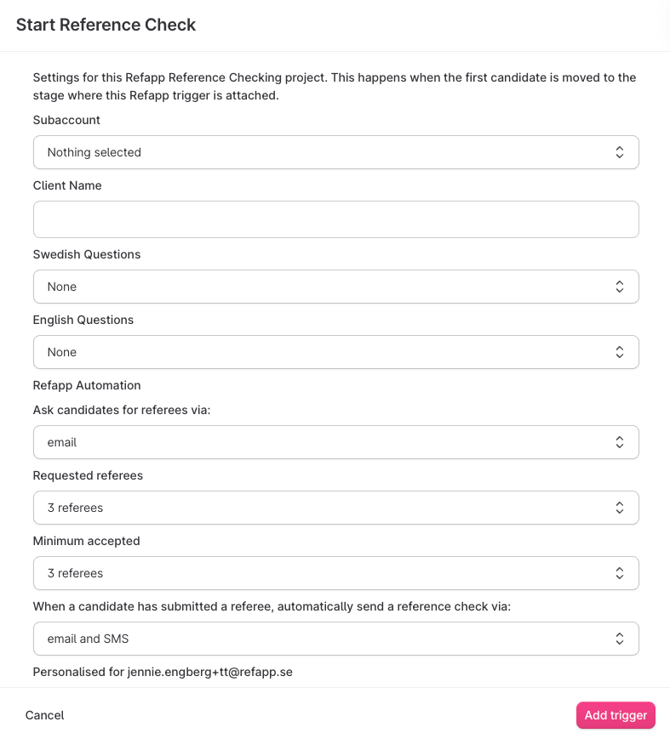
Task: Open the English Questions dropdown
Action: tap(320, 352)
